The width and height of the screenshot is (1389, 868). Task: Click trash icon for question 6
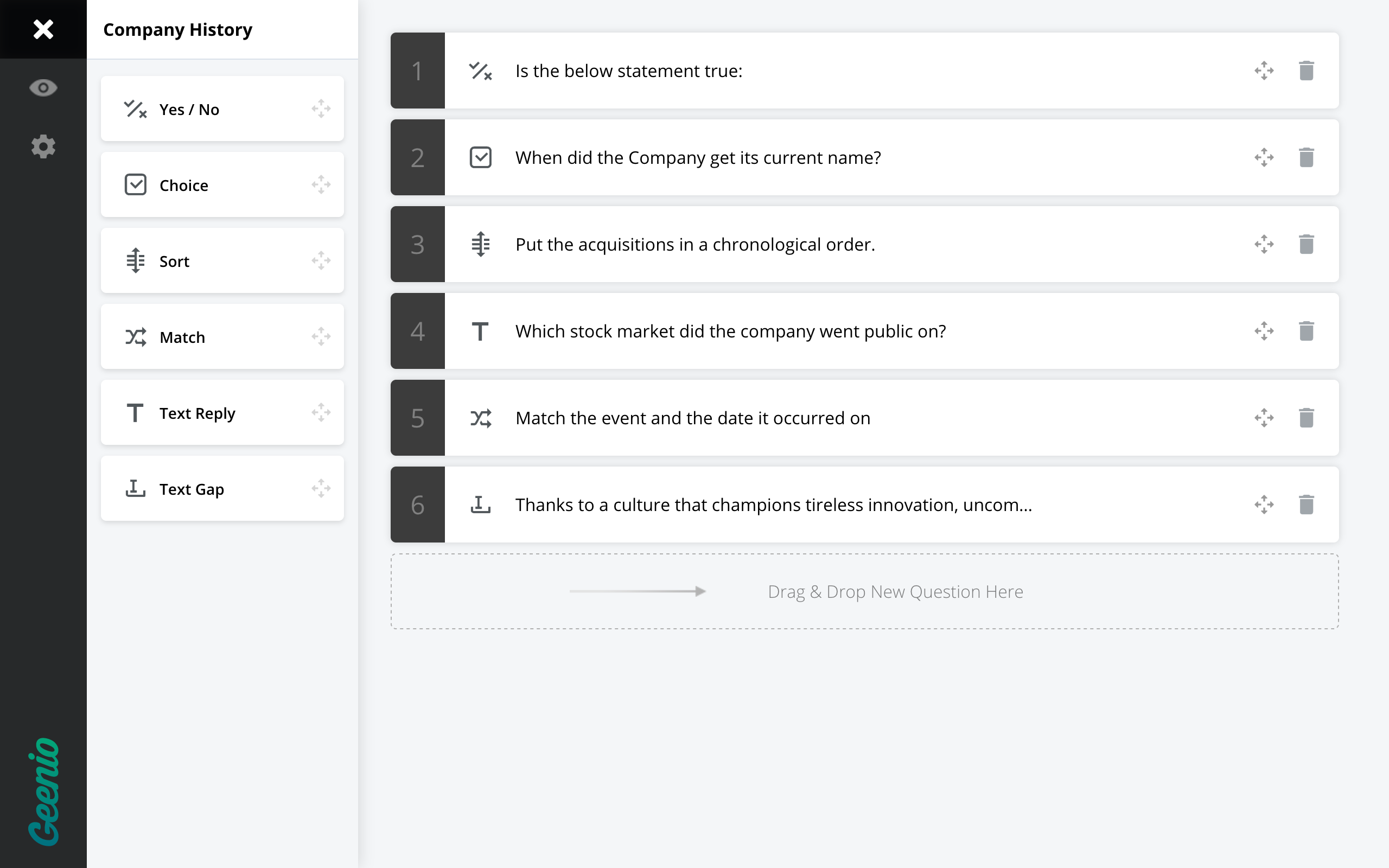[x=1307, y=505]
